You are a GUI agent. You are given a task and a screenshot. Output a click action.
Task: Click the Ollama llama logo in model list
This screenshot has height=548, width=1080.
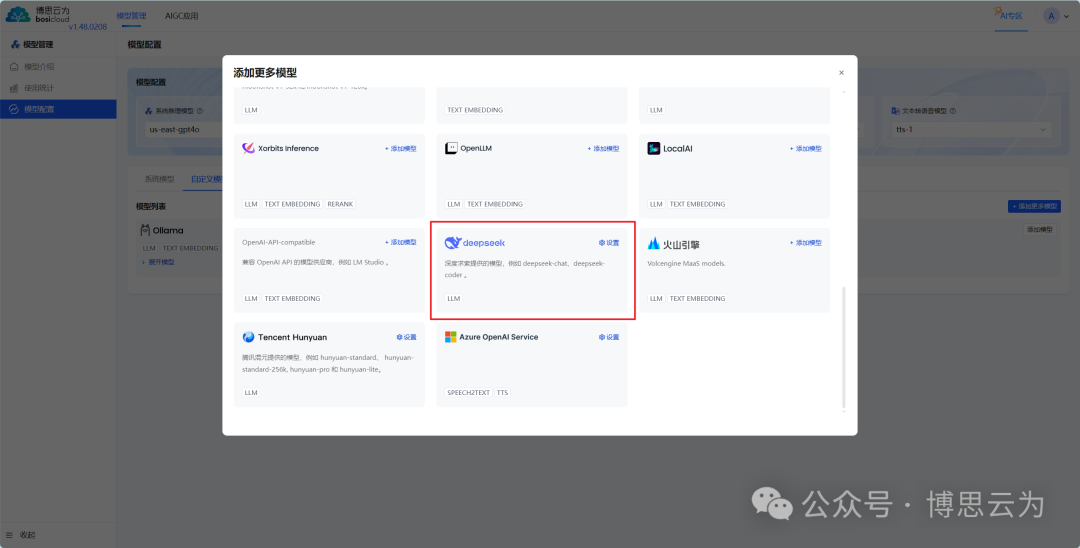(145, 230)
